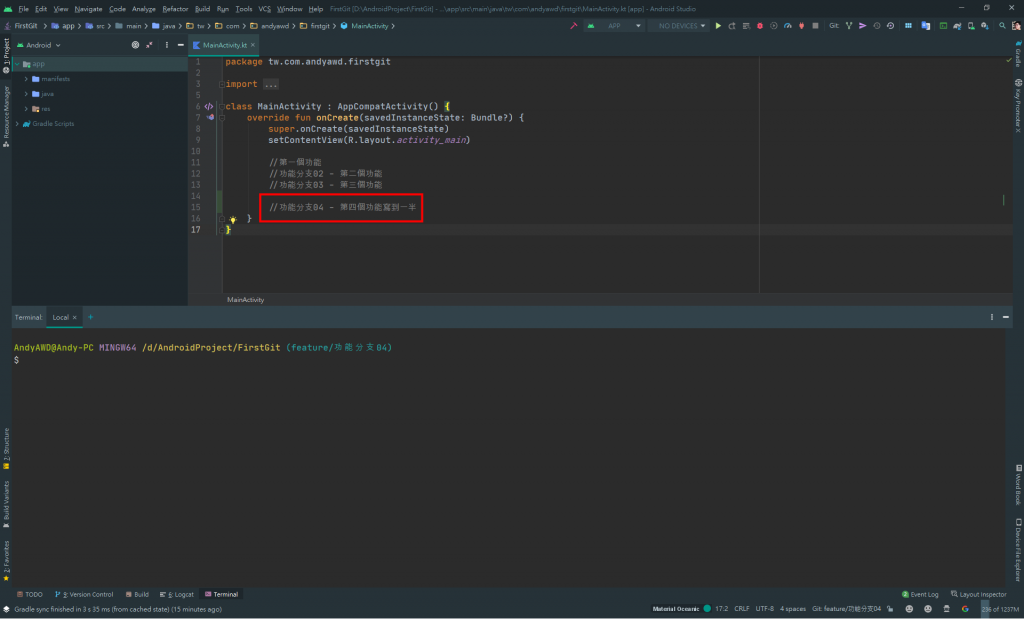Attach debugger to Android process icon
This screenshot has width=1024, height=619.
coord(801,26)
